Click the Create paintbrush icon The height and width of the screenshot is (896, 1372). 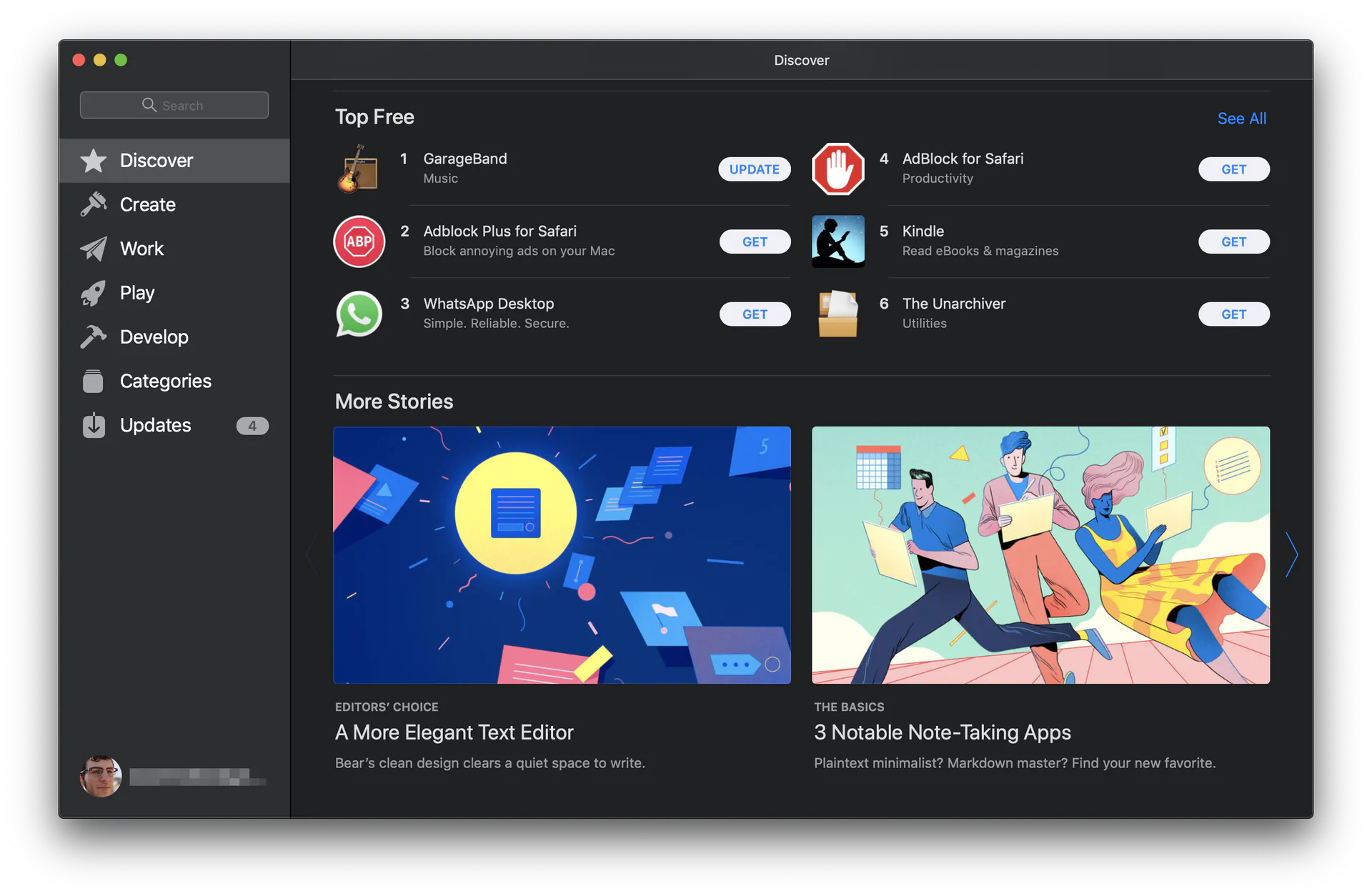pos(94,204)
